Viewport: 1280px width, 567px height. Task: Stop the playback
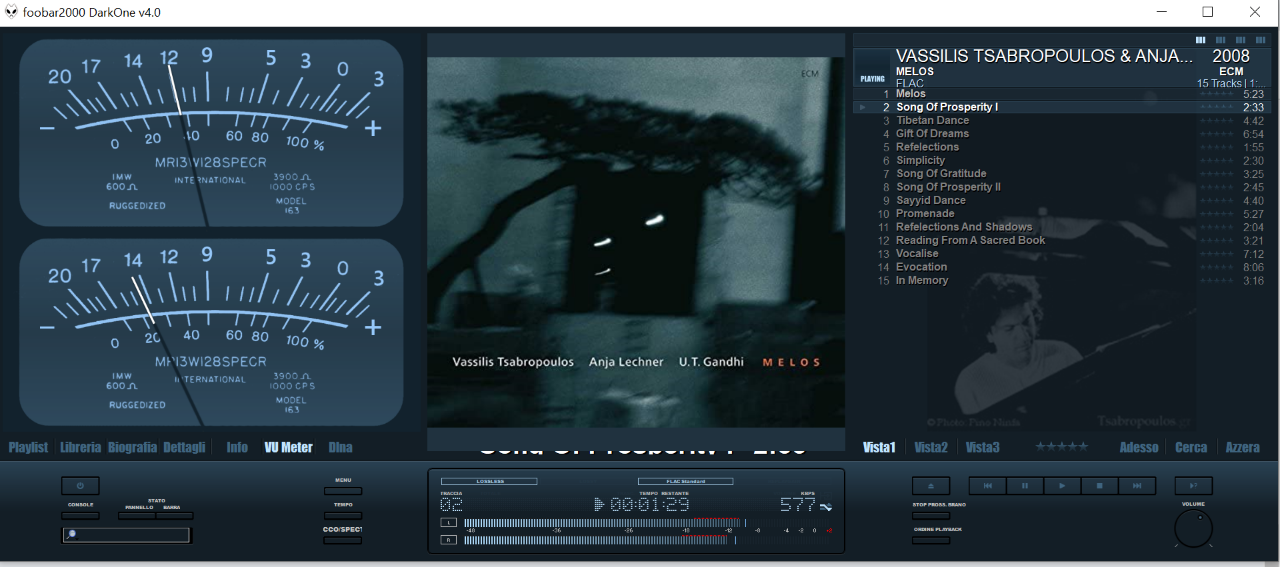pos(1100,486)
